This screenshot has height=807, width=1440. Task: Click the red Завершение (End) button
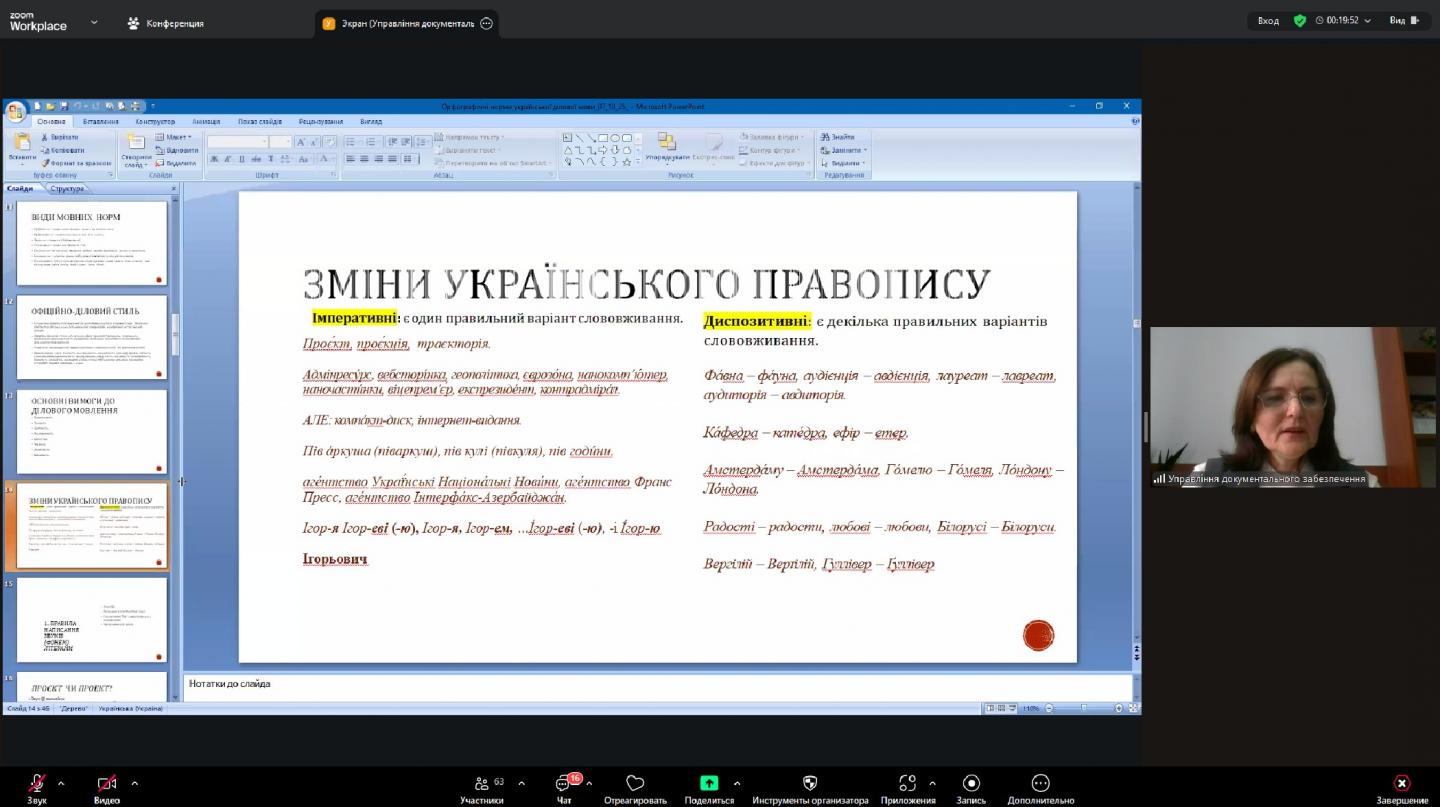1401,784
